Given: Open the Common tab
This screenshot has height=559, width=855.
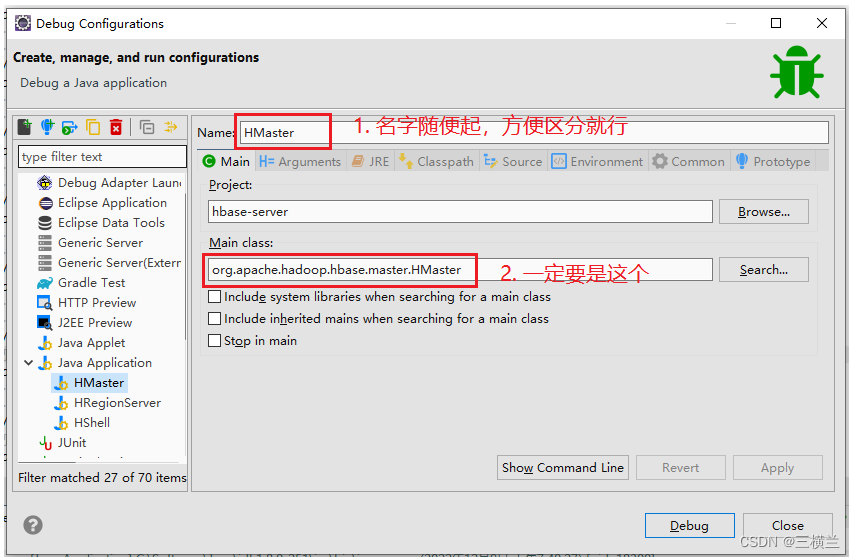Looking at the screenshot, I should (689, 161).
